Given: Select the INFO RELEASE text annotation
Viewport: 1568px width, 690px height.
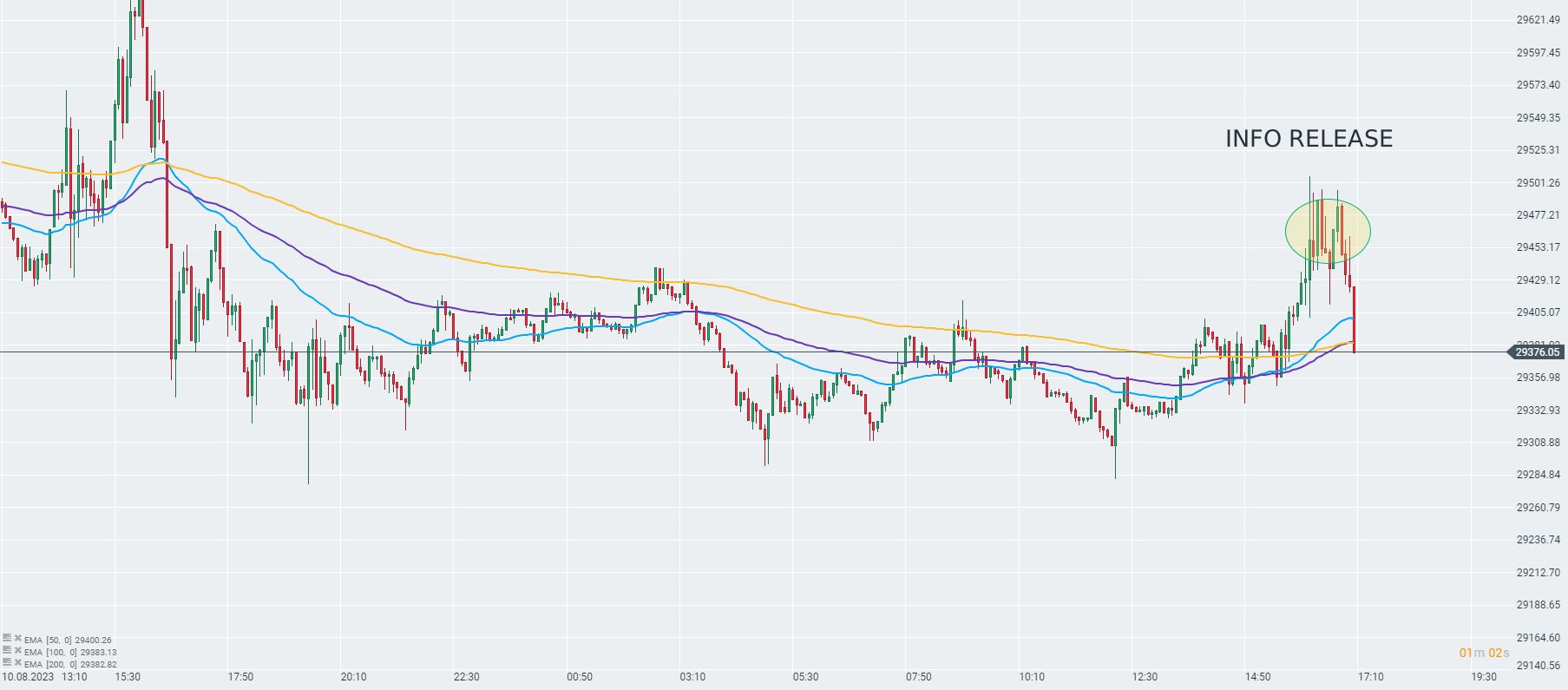Looking at the screenshot, I should (1309, 139).
